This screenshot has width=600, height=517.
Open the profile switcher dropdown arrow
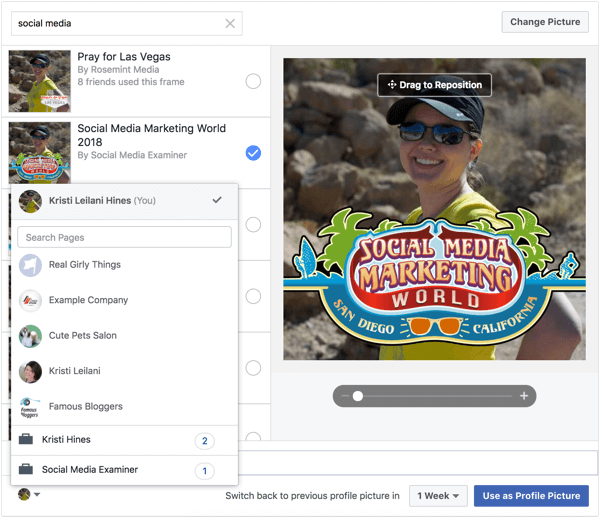37,494
